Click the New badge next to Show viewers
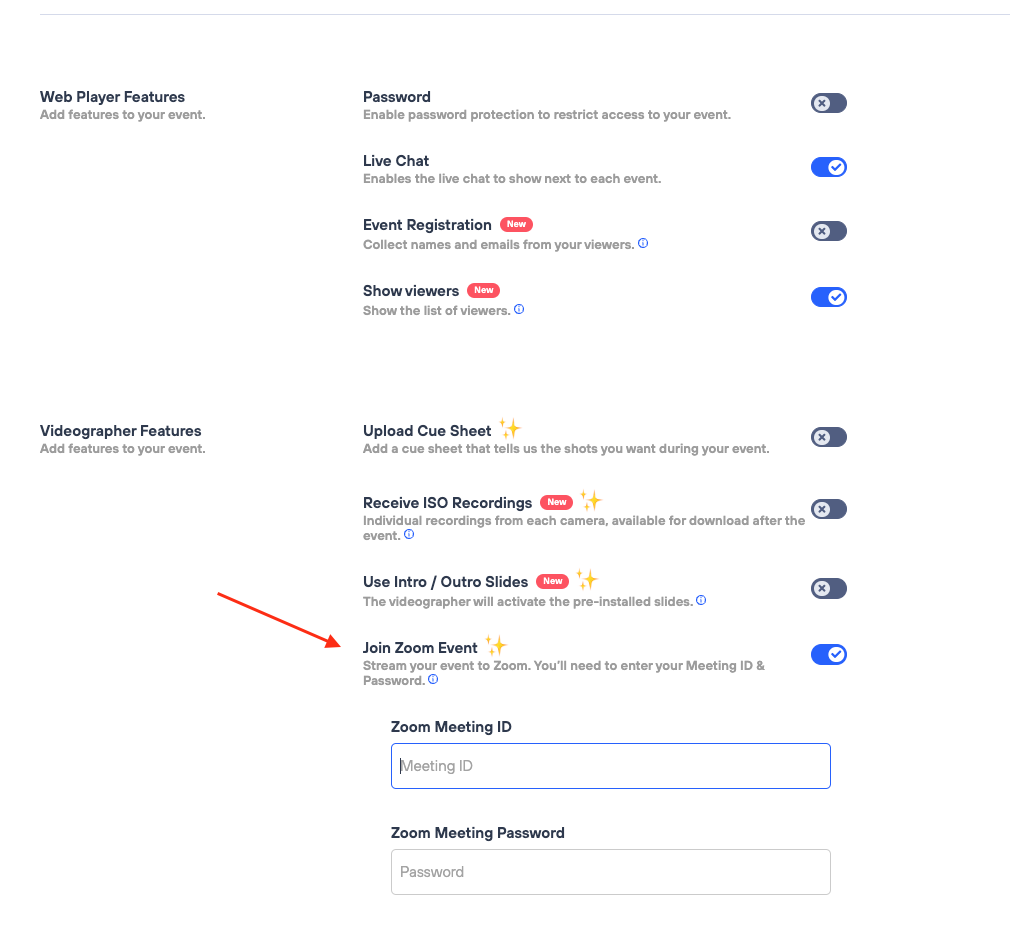Image resolution: width=1010 pixels, height=949 pixels. [483, 290]
